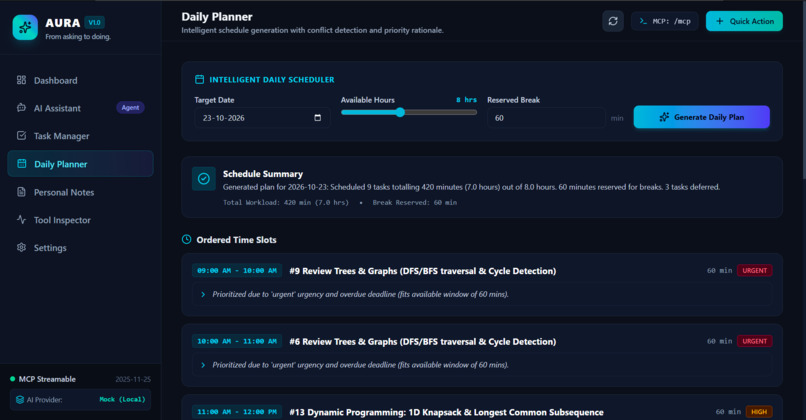This screenshot has width=806, height=420.
Task: Click the refresh icon button in header
Action: coord(613,21)
